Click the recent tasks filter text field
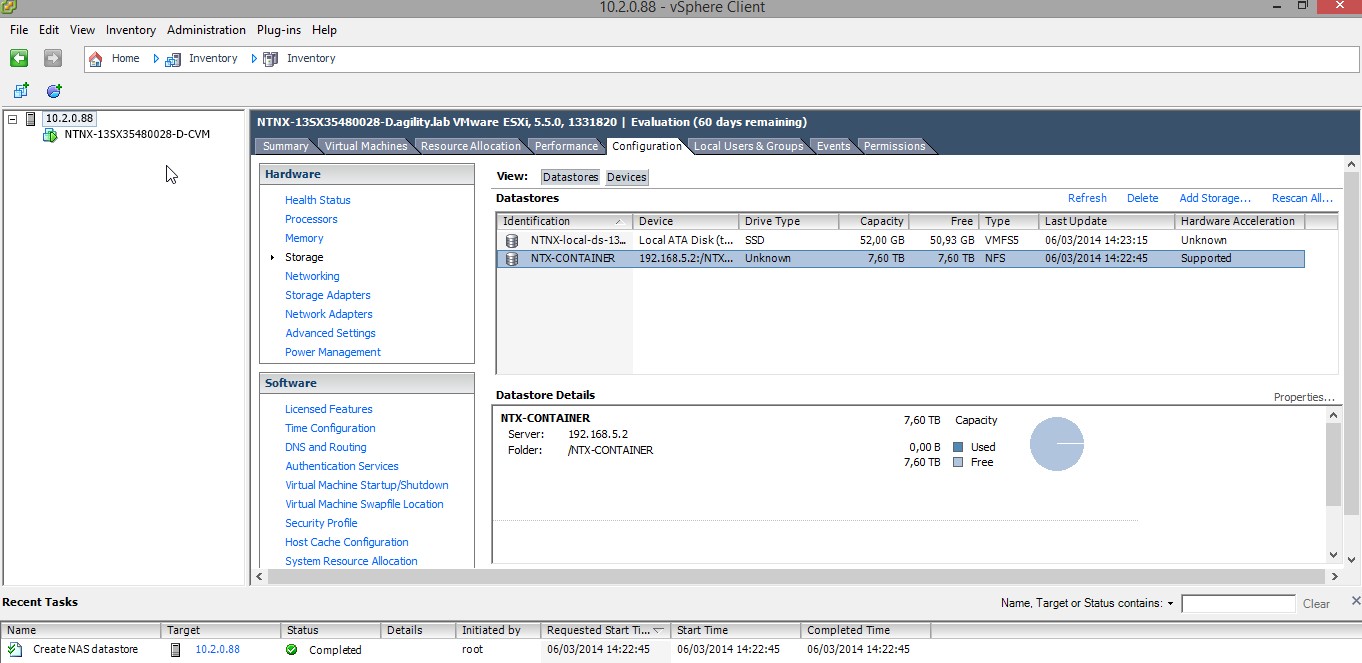This screenshot has height=663, width=1362. tap(1237, 604)
